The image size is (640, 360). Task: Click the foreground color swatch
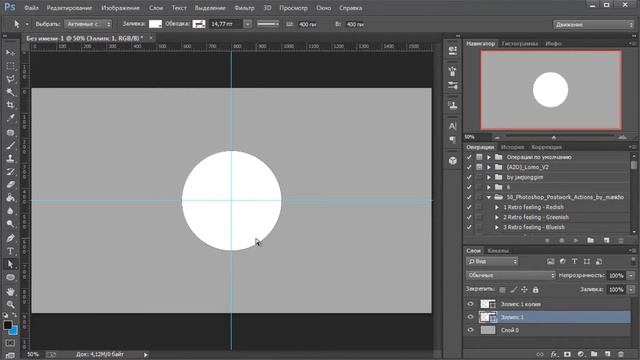(x=7, y=325)
